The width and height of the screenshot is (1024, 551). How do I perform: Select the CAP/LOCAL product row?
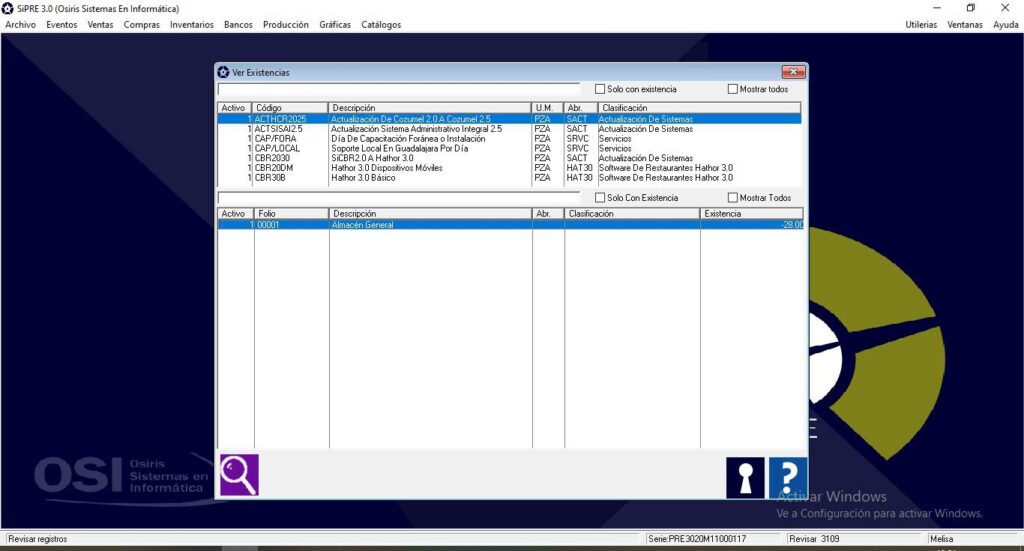click(509, 148)
